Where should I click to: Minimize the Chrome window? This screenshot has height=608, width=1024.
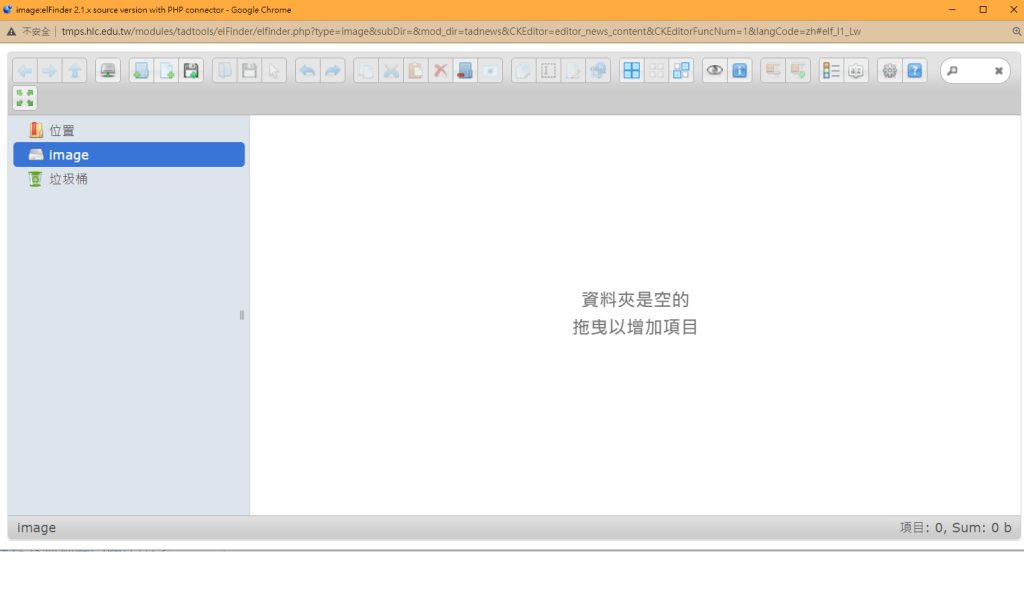tap(952, 10)
